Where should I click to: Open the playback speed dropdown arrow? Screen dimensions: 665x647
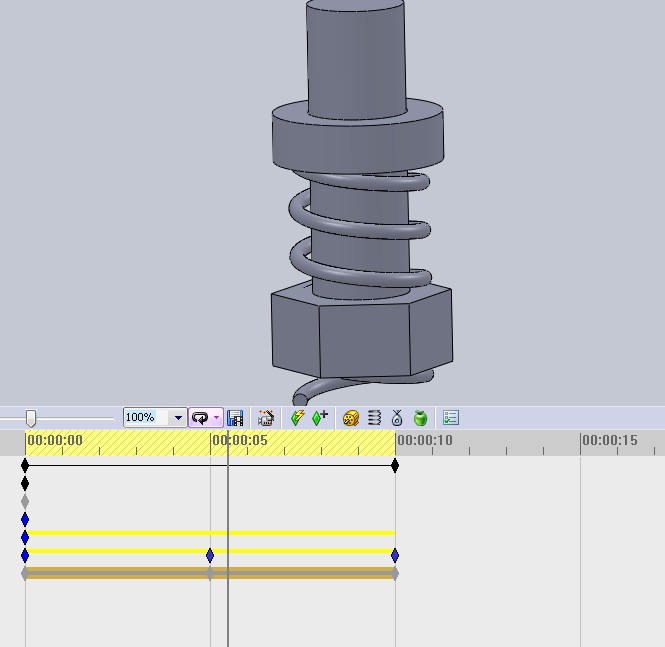point(179,418)
